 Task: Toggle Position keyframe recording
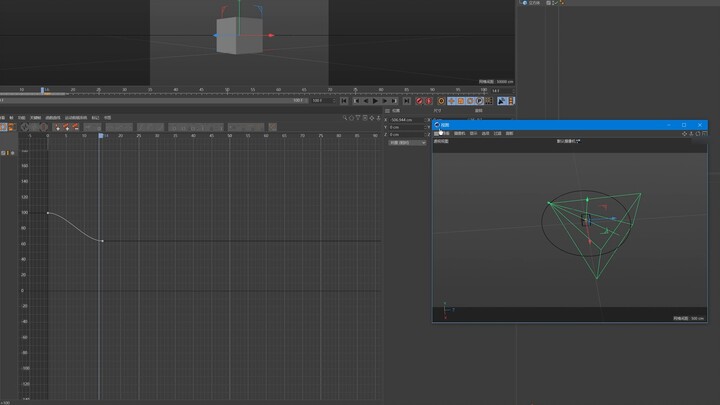point(451,100)
